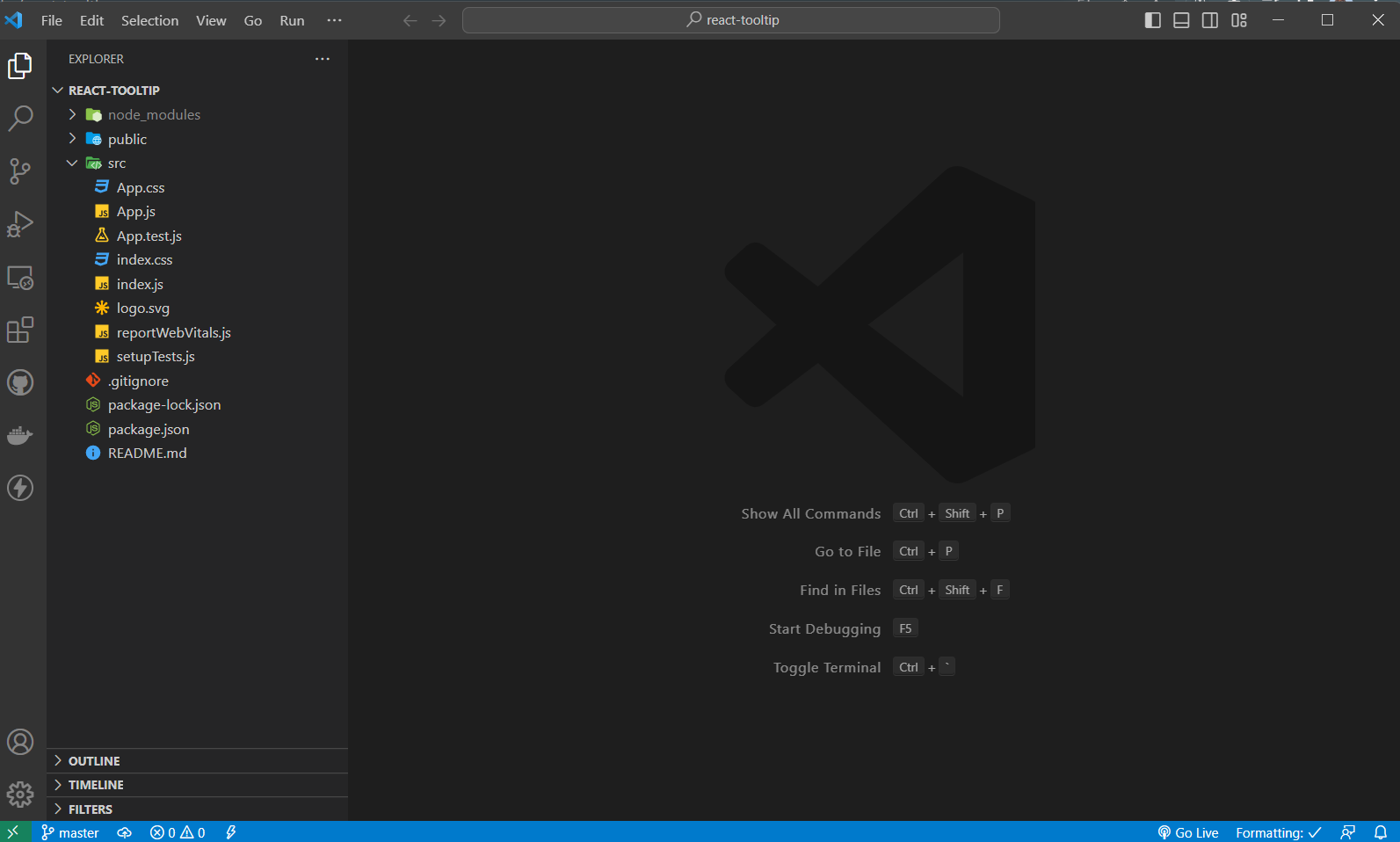
Task: Click Go to File text
Action: tap(847, 551)
